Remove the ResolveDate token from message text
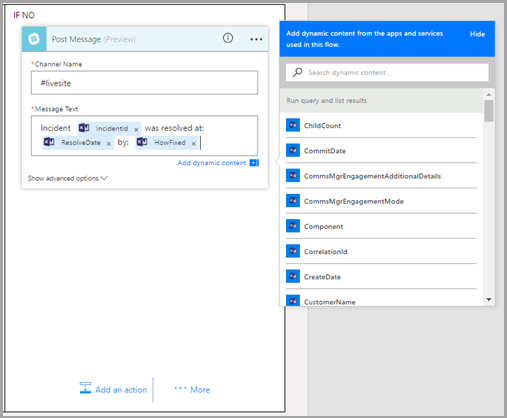 108,144
